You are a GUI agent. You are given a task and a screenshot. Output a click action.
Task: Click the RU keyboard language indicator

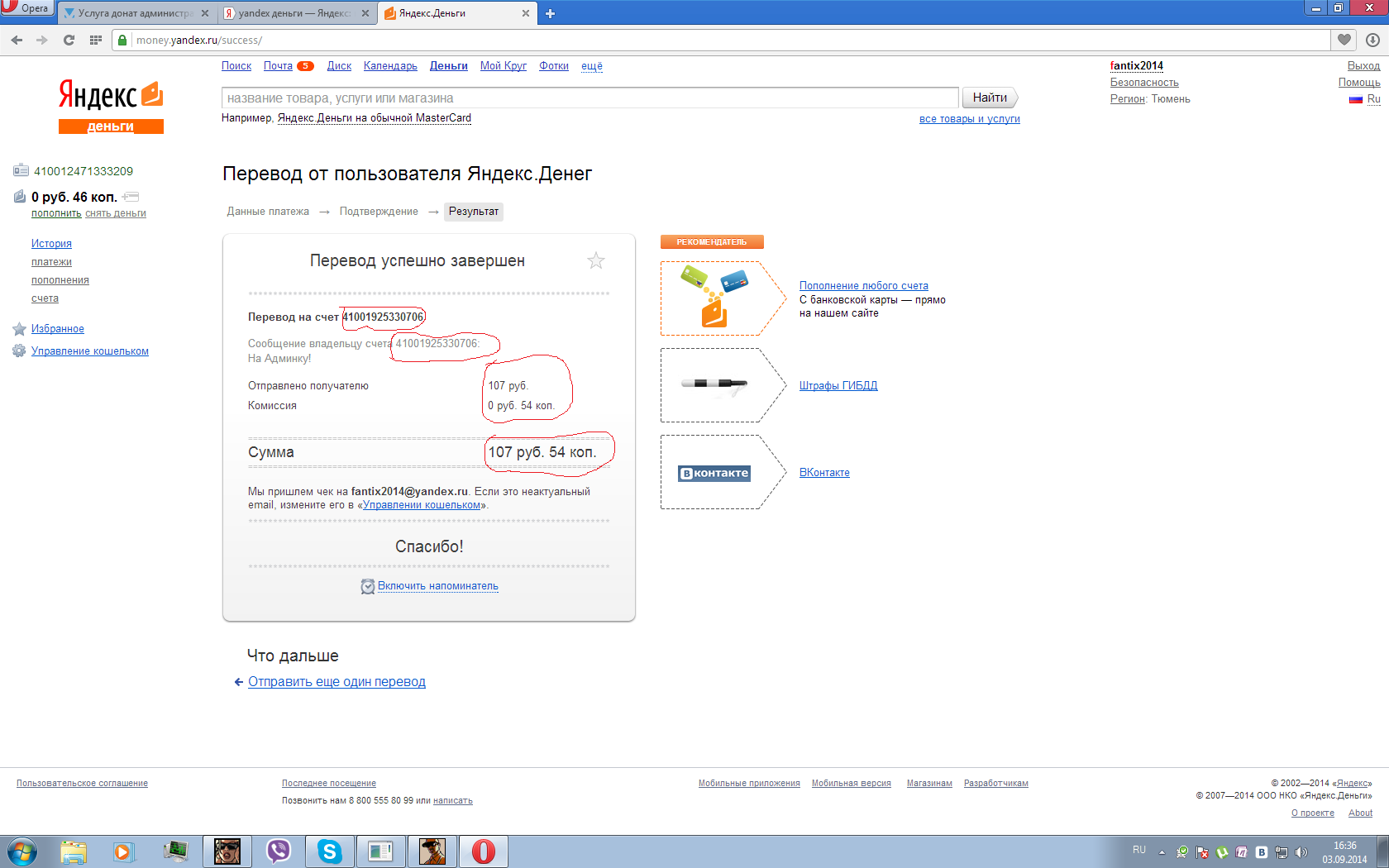point(1139,850)
